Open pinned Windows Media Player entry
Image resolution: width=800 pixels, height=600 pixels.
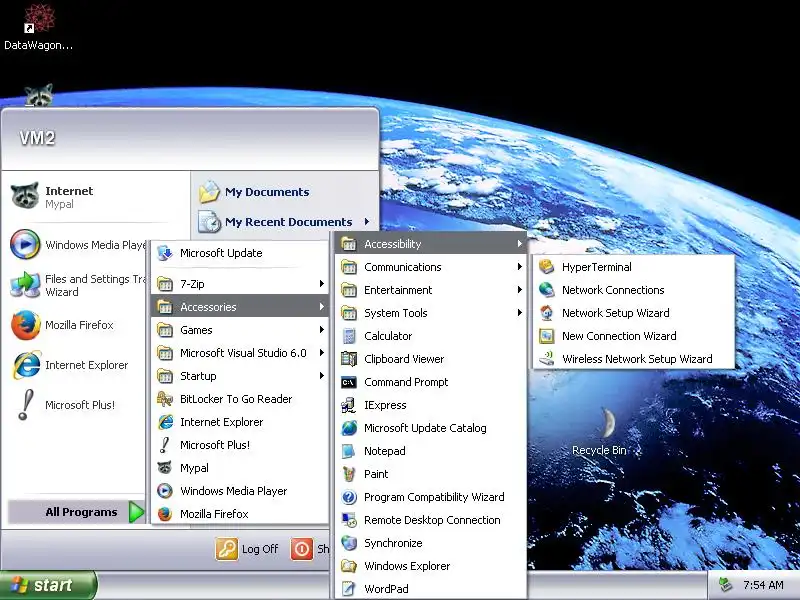point(77,245)
